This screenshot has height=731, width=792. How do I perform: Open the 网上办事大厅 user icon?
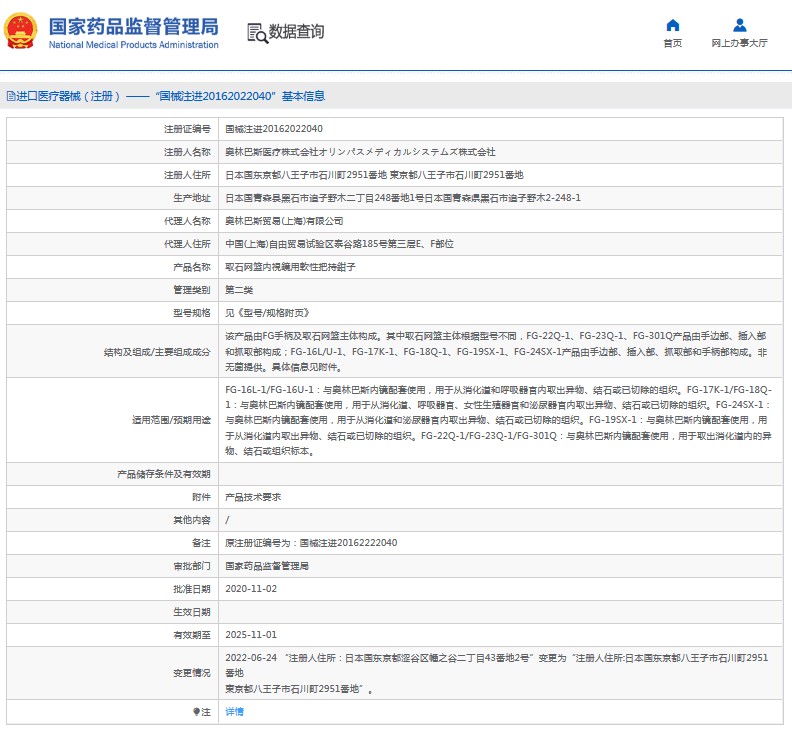click(739, 25)
